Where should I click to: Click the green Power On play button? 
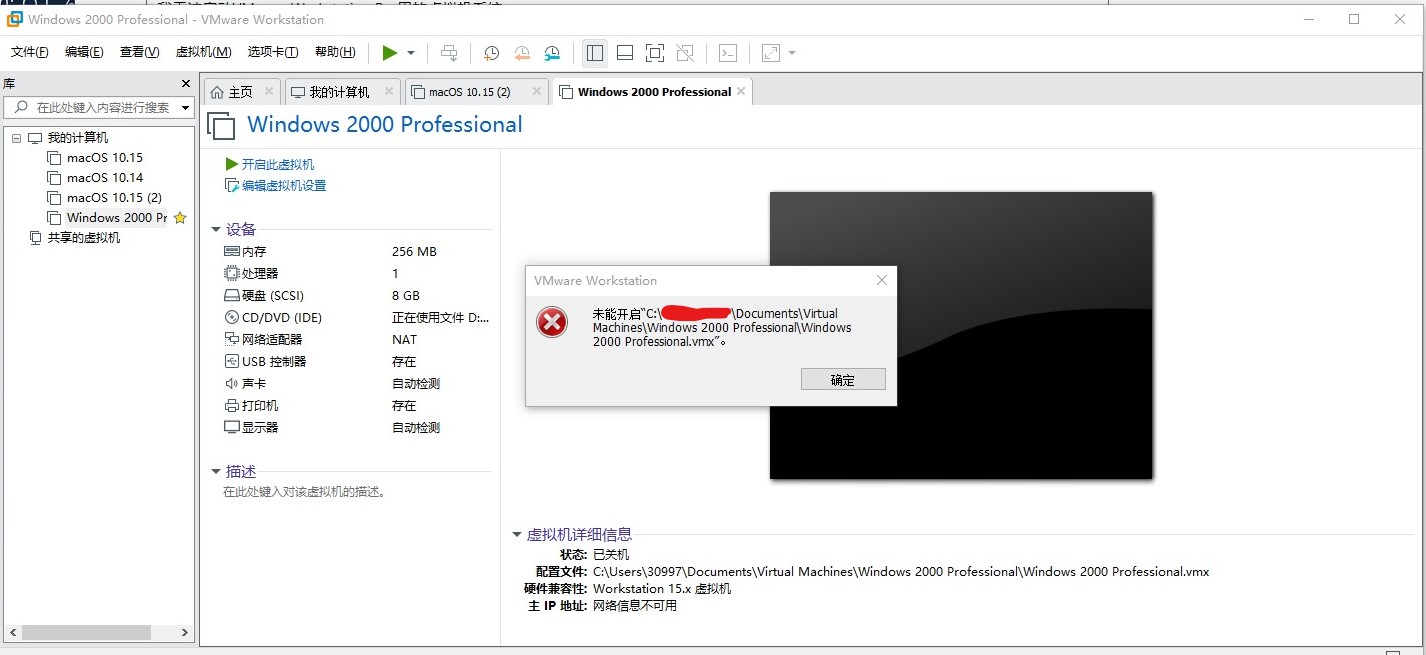[390, 53]
